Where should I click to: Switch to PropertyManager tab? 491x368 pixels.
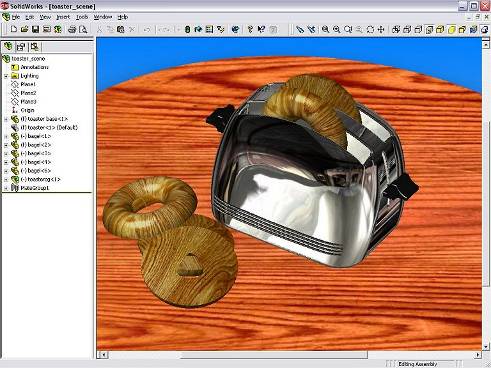pos(21,47)
